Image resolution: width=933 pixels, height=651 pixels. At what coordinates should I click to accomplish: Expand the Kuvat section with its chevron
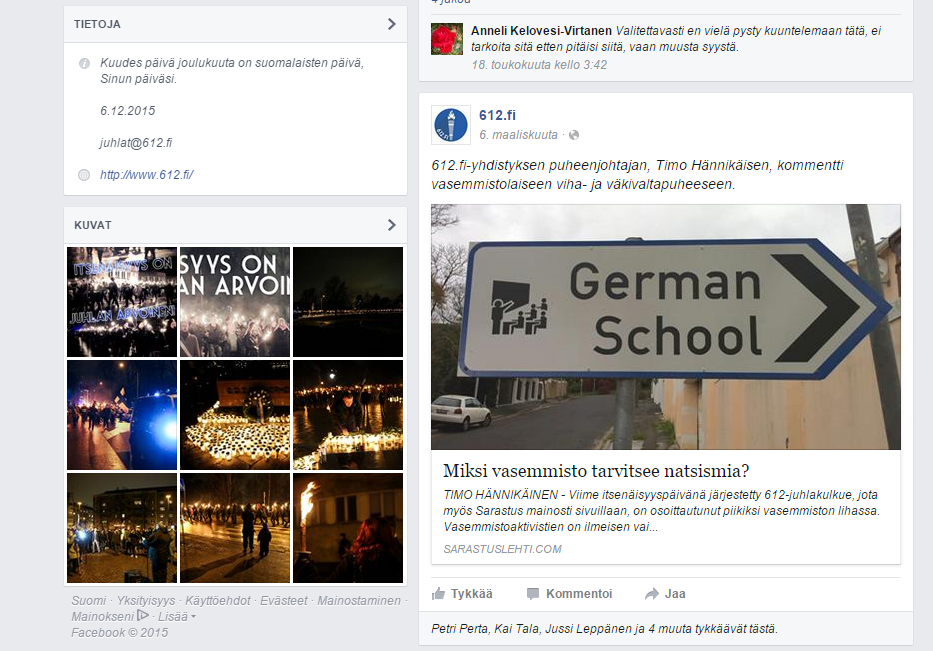point(391,225)
